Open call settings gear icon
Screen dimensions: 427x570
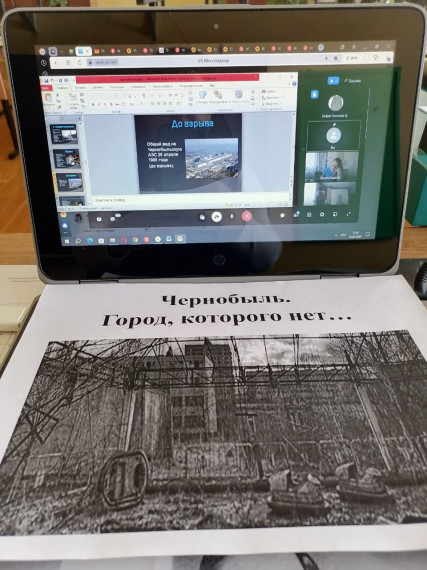322,214
